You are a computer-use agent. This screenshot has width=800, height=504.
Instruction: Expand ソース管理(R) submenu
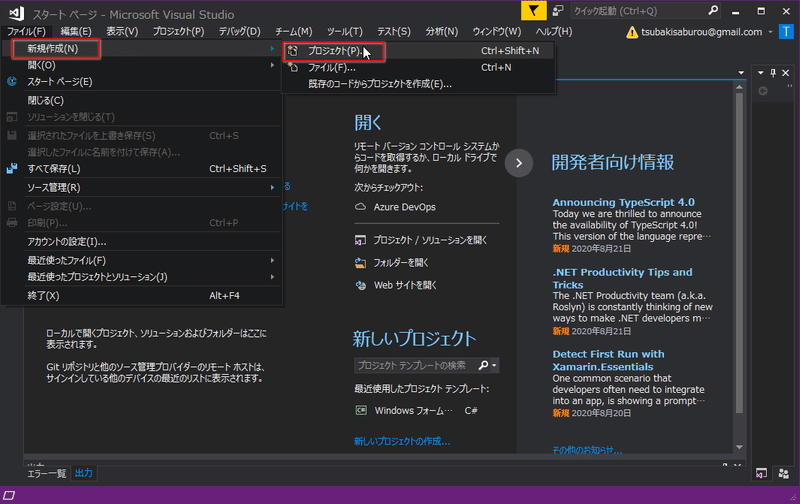point(272,188)
